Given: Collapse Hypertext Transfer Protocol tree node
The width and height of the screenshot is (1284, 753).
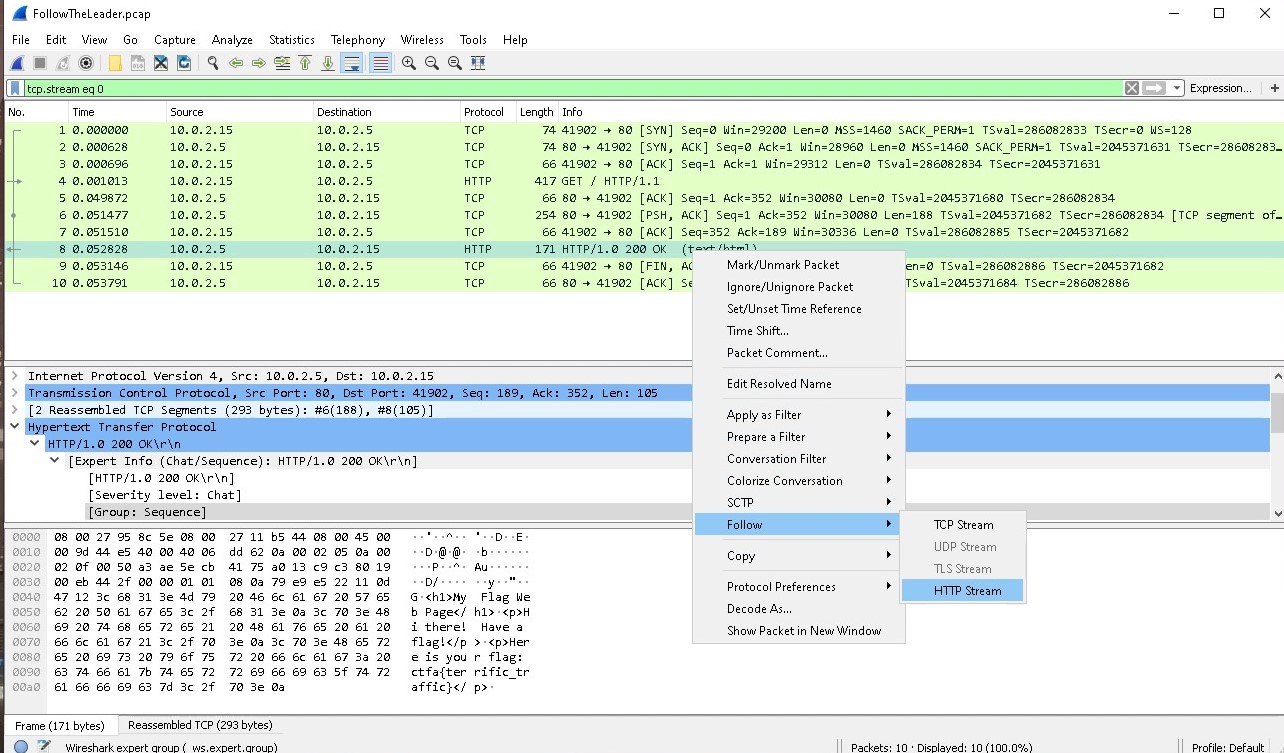Looking at the screenshot, I should pos(15,427).
